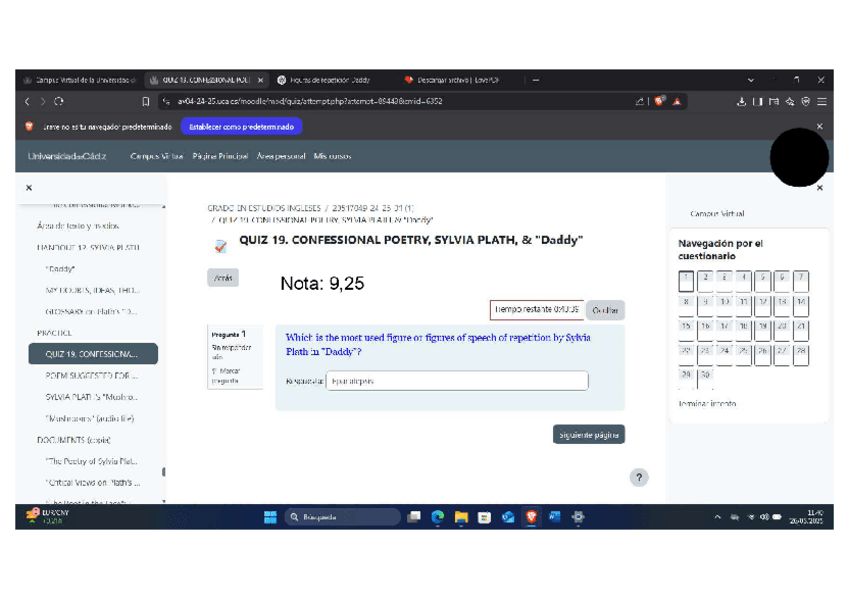Click Siguiente página button
The width and height of the screenshot is (848, 599).
coord(588,434)
